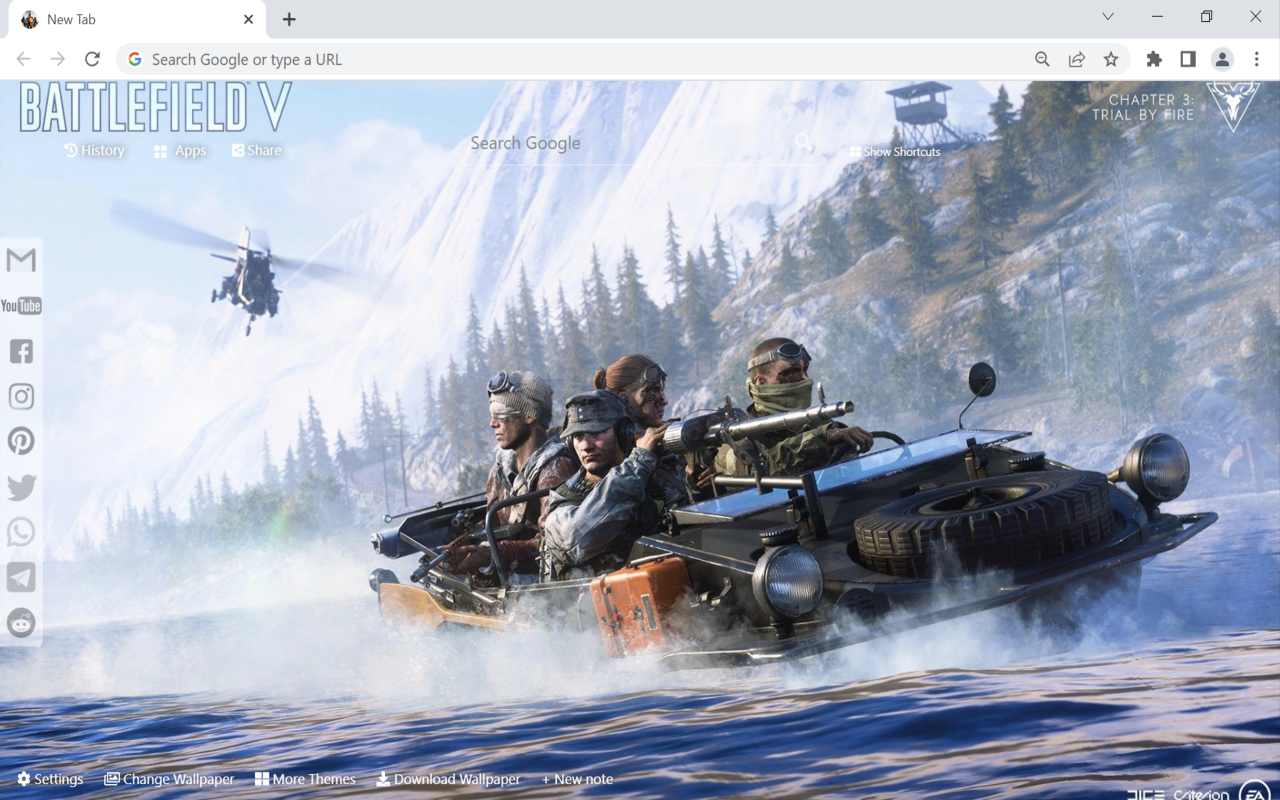Open the Chrome profile avatar menu
The width and height of the screenshot is (1280, 800).
[1222, 59]
